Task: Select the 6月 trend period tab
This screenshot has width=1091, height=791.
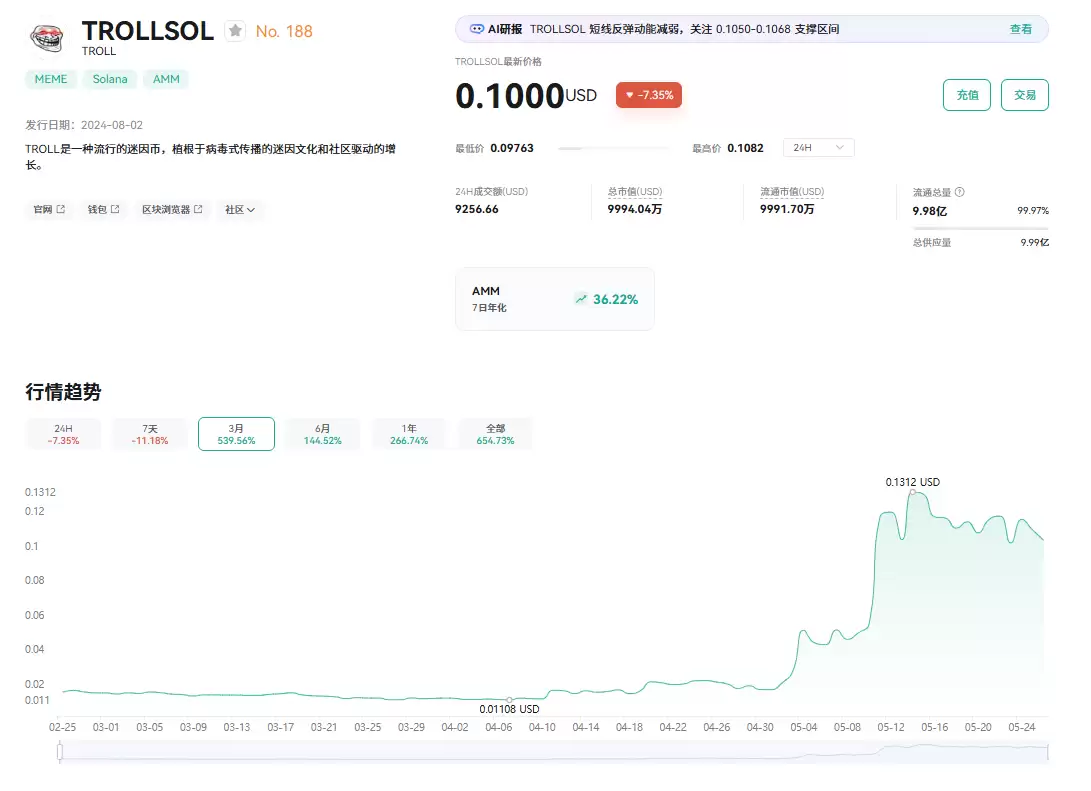Action: pyautogui.click(x=322, y=434)
